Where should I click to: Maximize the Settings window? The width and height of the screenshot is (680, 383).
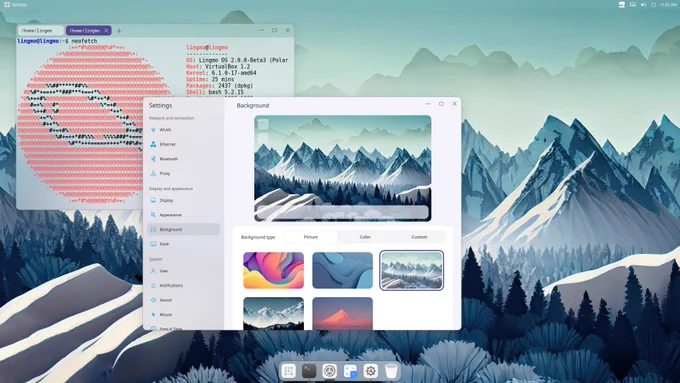pos(441,104)
